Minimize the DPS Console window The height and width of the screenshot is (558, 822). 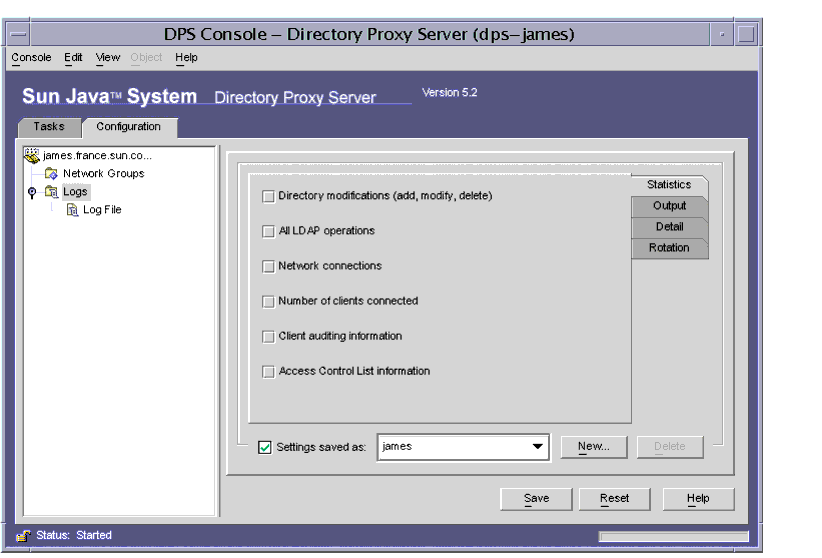(722, 35)
